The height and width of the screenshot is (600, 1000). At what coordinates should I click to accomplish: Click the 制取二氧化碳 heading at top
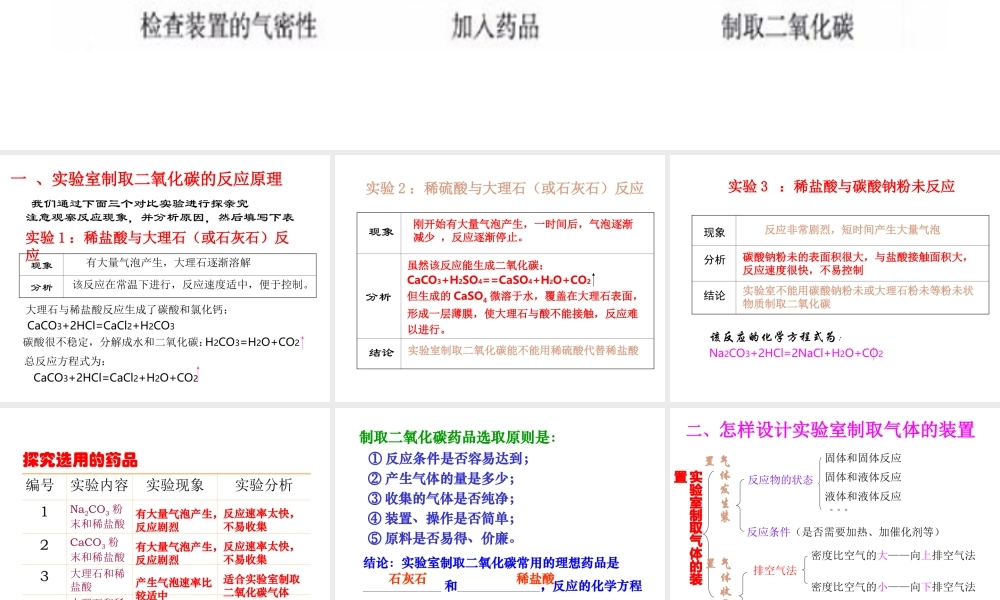pos(788,27)
